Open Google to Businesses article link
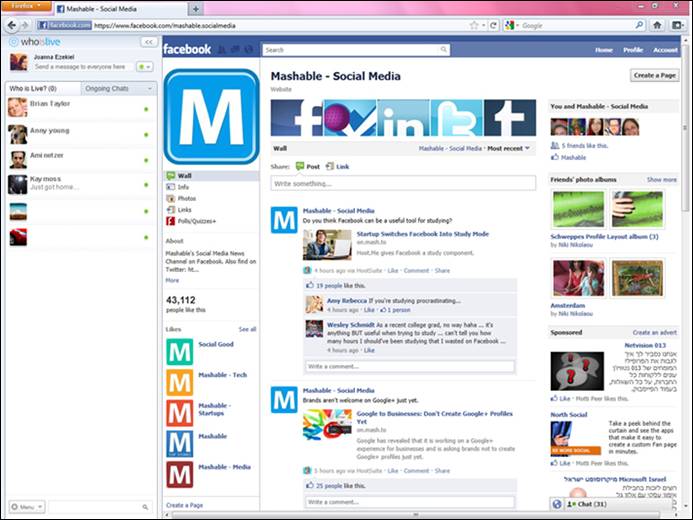The width and height of the screenshot is (693, 520). click(x=434, y=418)
